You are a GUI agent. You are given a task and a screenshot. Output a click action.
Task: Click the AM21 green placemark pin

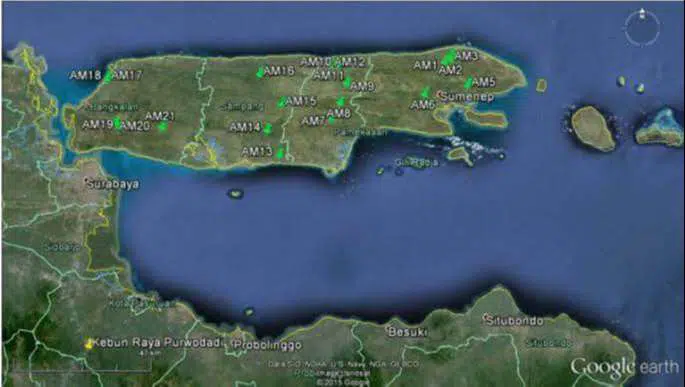[x=163, y=126]
